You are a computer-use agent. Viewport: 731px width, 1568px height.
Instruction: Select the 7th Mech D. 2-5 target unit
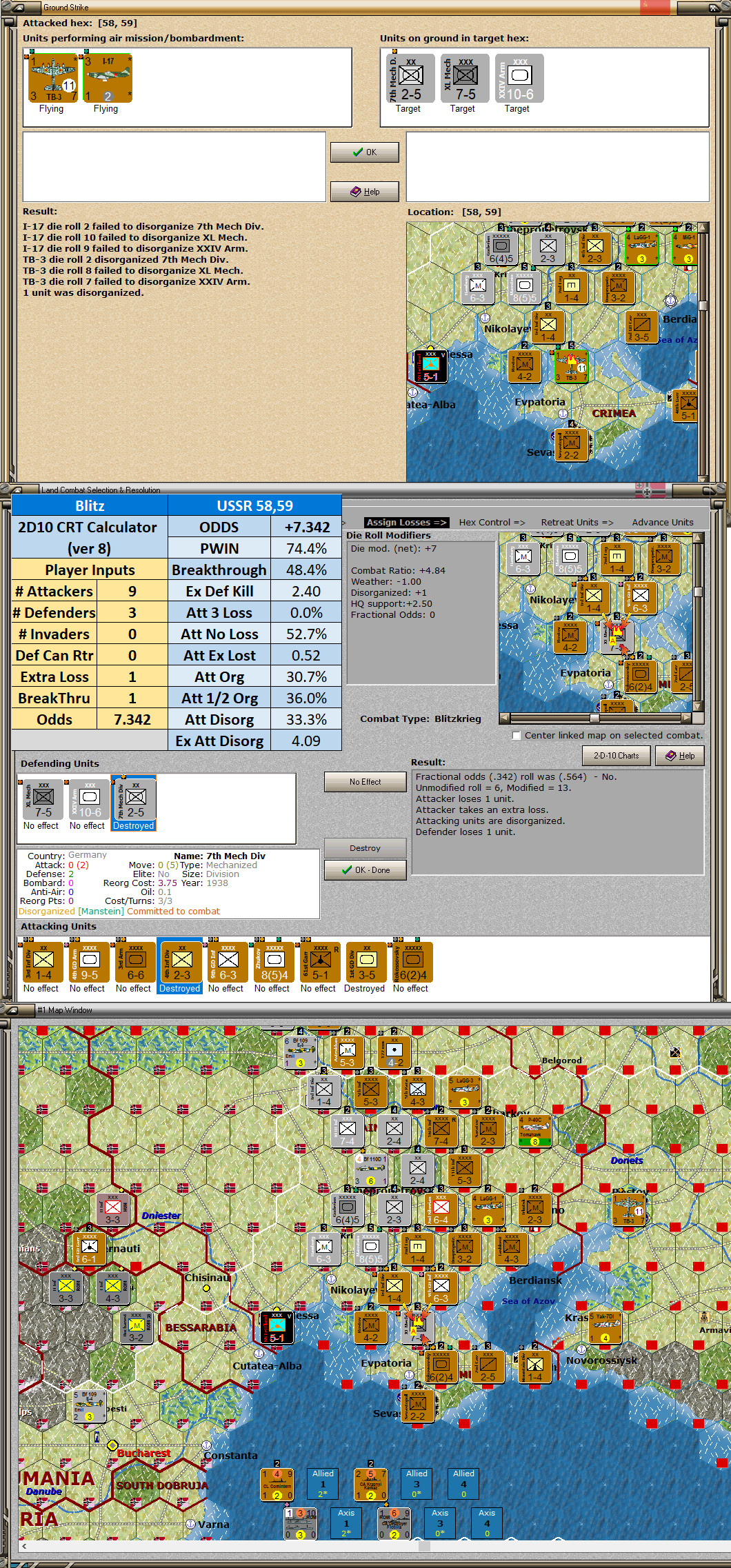(409, 79)
